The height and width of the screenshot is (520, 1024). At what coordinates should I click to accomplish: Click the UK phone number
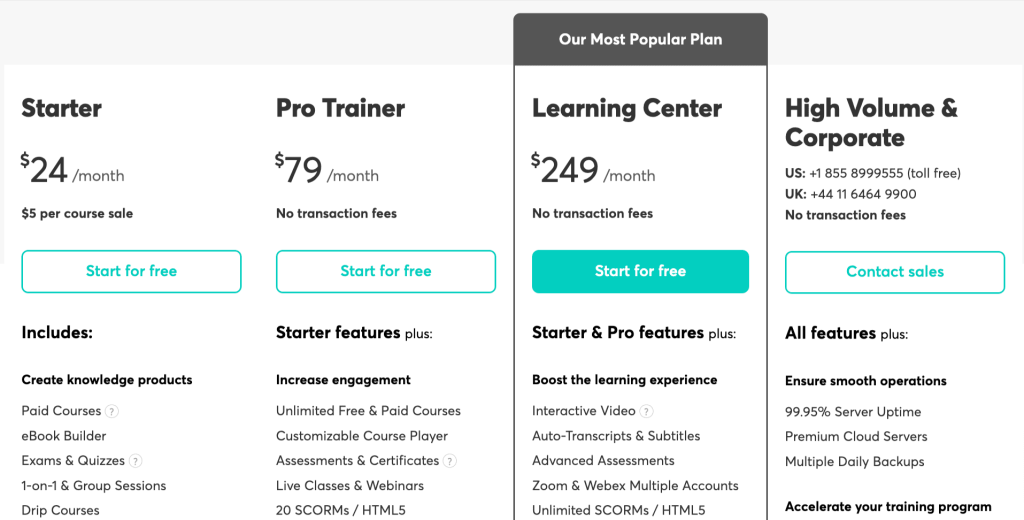click(863, 194)
